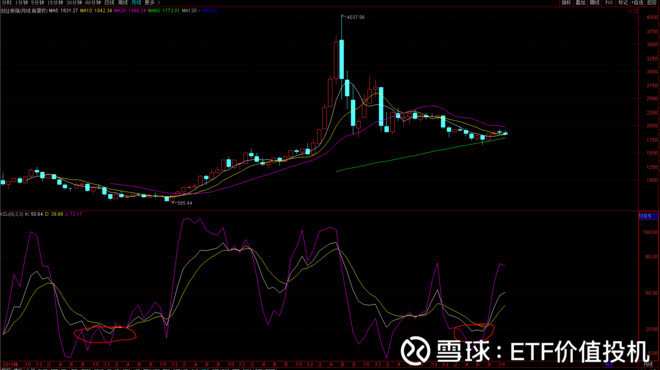This screenshot has width=660, height=370.
Task: Select the 日线 daily chart tab
Action: tap(109, 3)
